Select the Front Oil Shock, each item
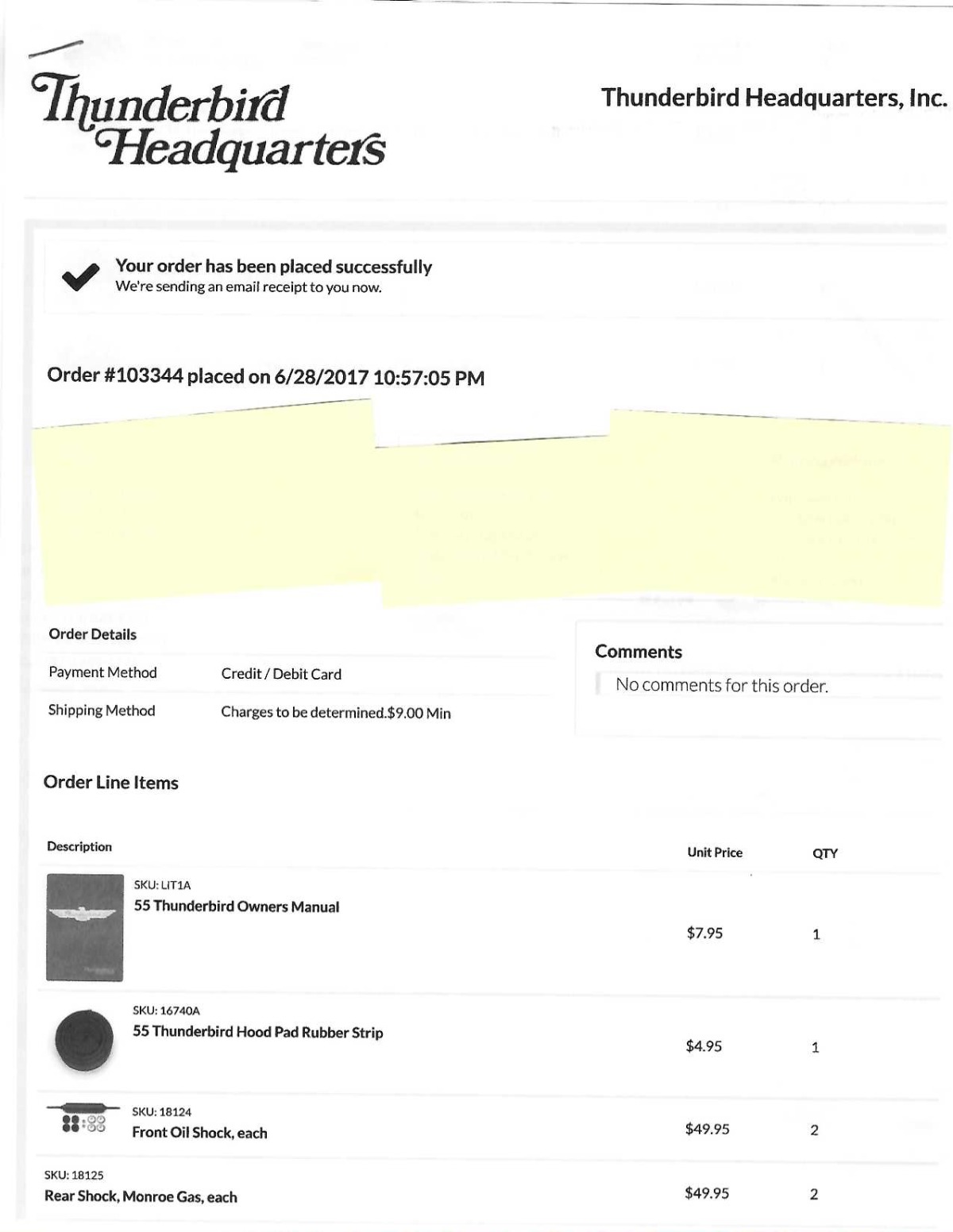Screen dimensions: 953x1232 199,1133
